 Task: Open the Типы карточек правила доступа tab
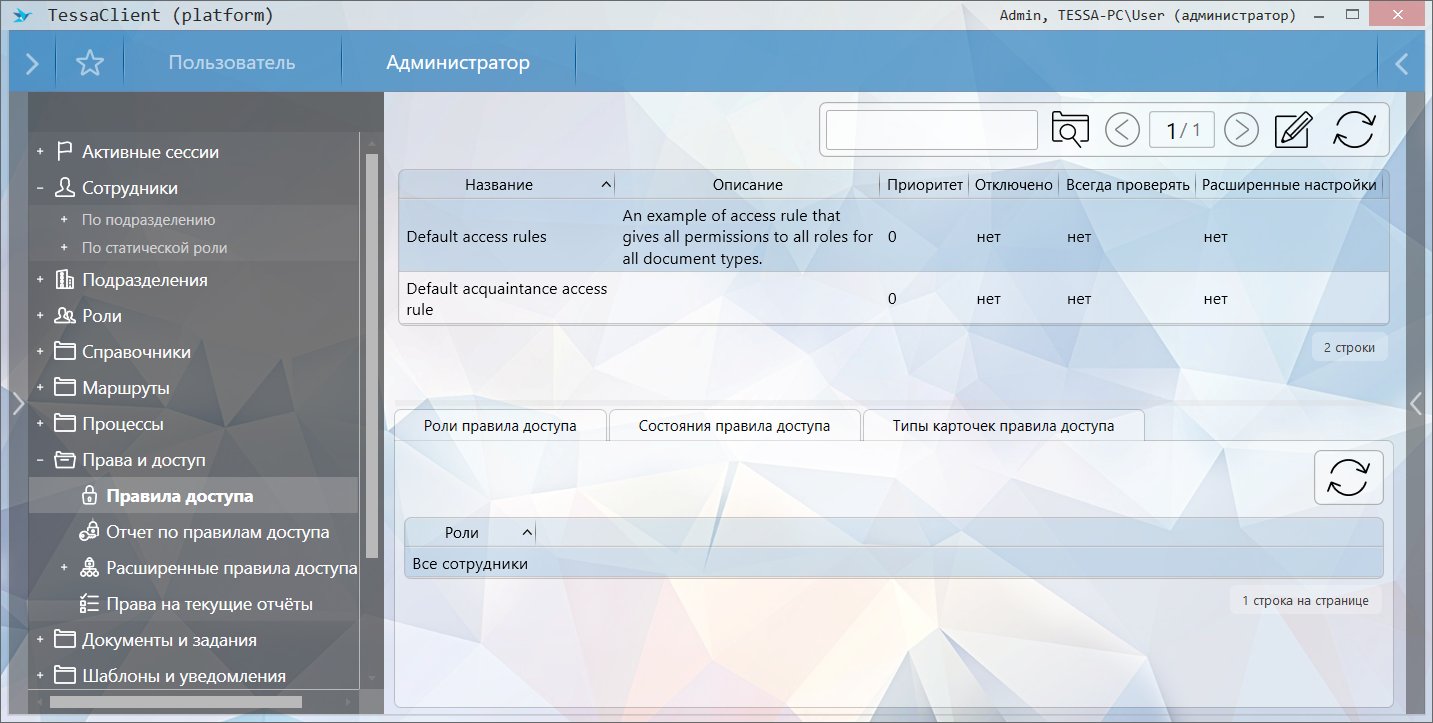1003,426
